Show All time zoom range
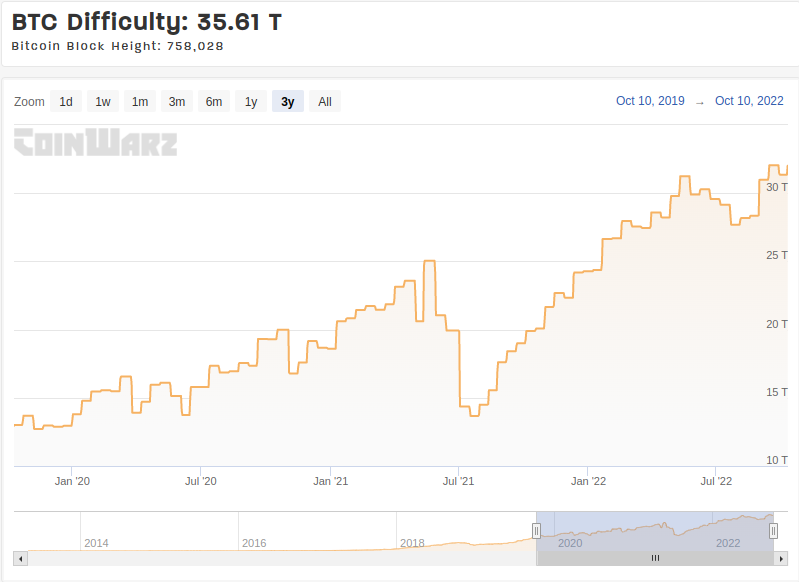This screenshot has height=582, width=799. 325,101
